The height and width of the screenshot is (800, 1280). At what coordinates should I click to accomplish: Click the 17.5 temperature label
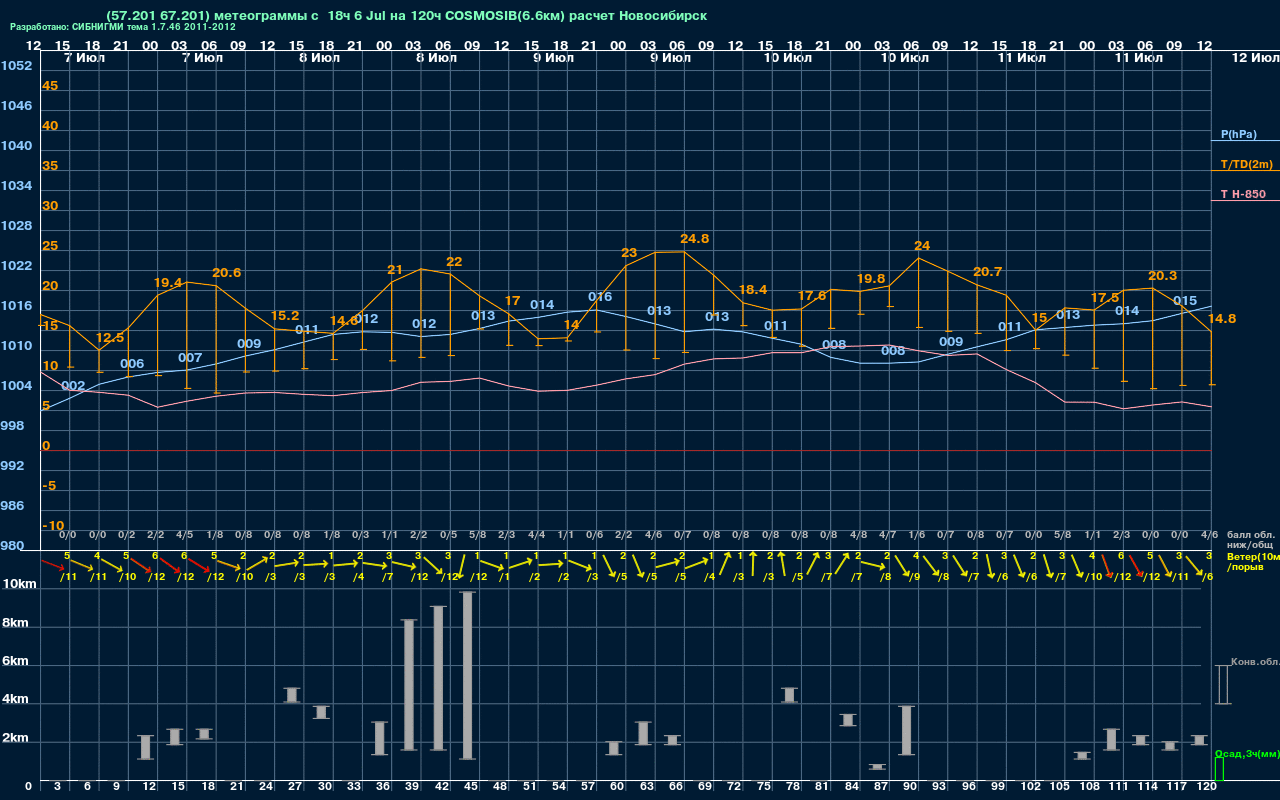tap(1104, 298)
